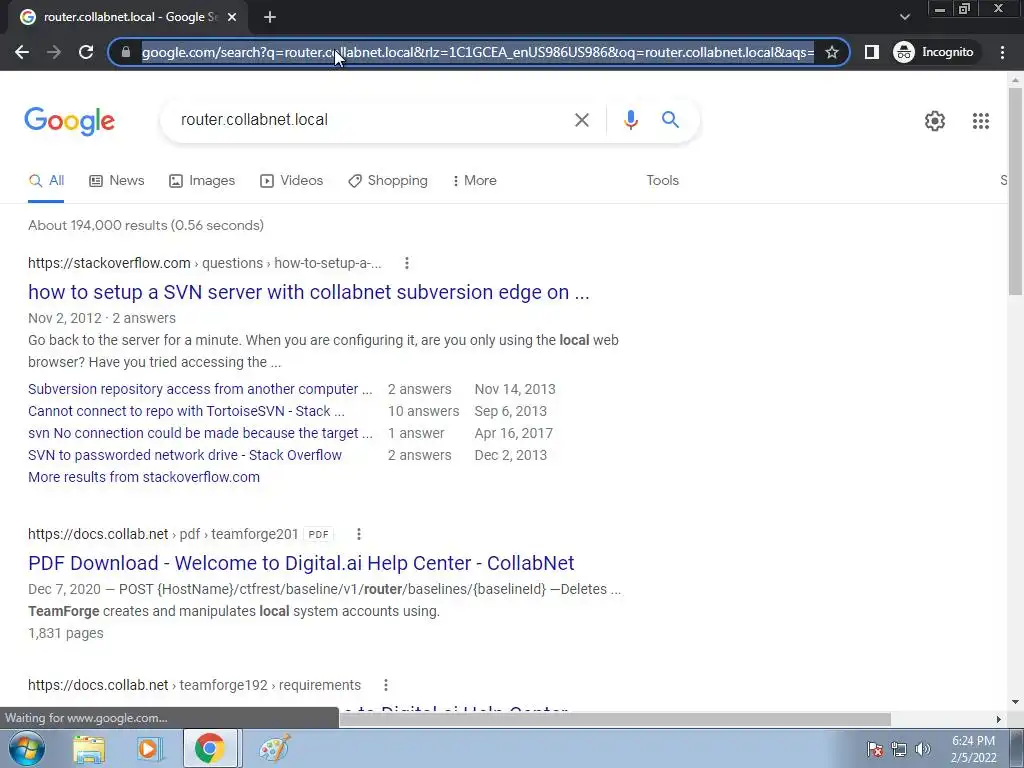The height and width of the screenshot is (768, 1024).
Task: Go back using the browser back arrow
Action: point(22,52)
